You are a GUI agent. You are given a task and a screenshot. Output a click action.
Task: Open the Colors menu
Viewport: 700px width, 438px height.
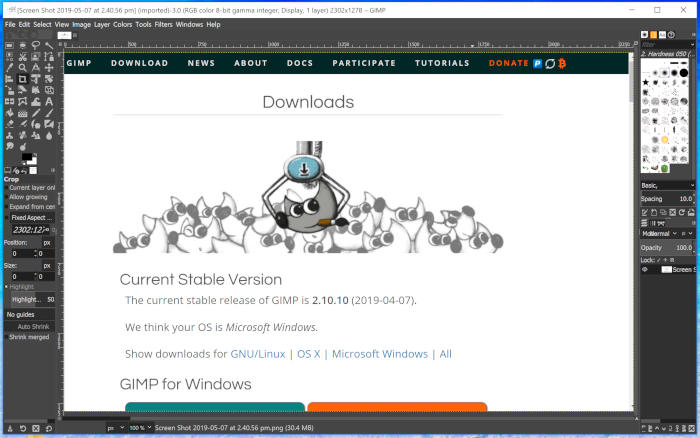[122, 24]
